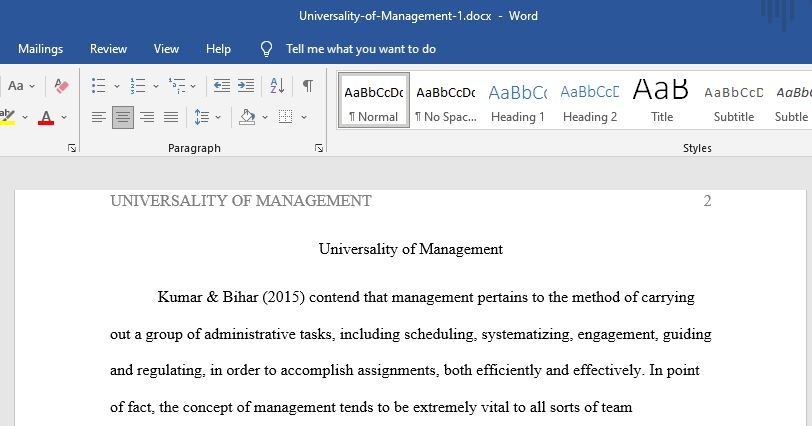
Task: Click Clear All Formatting eraser icon
Action: click(x=61, y=85)
